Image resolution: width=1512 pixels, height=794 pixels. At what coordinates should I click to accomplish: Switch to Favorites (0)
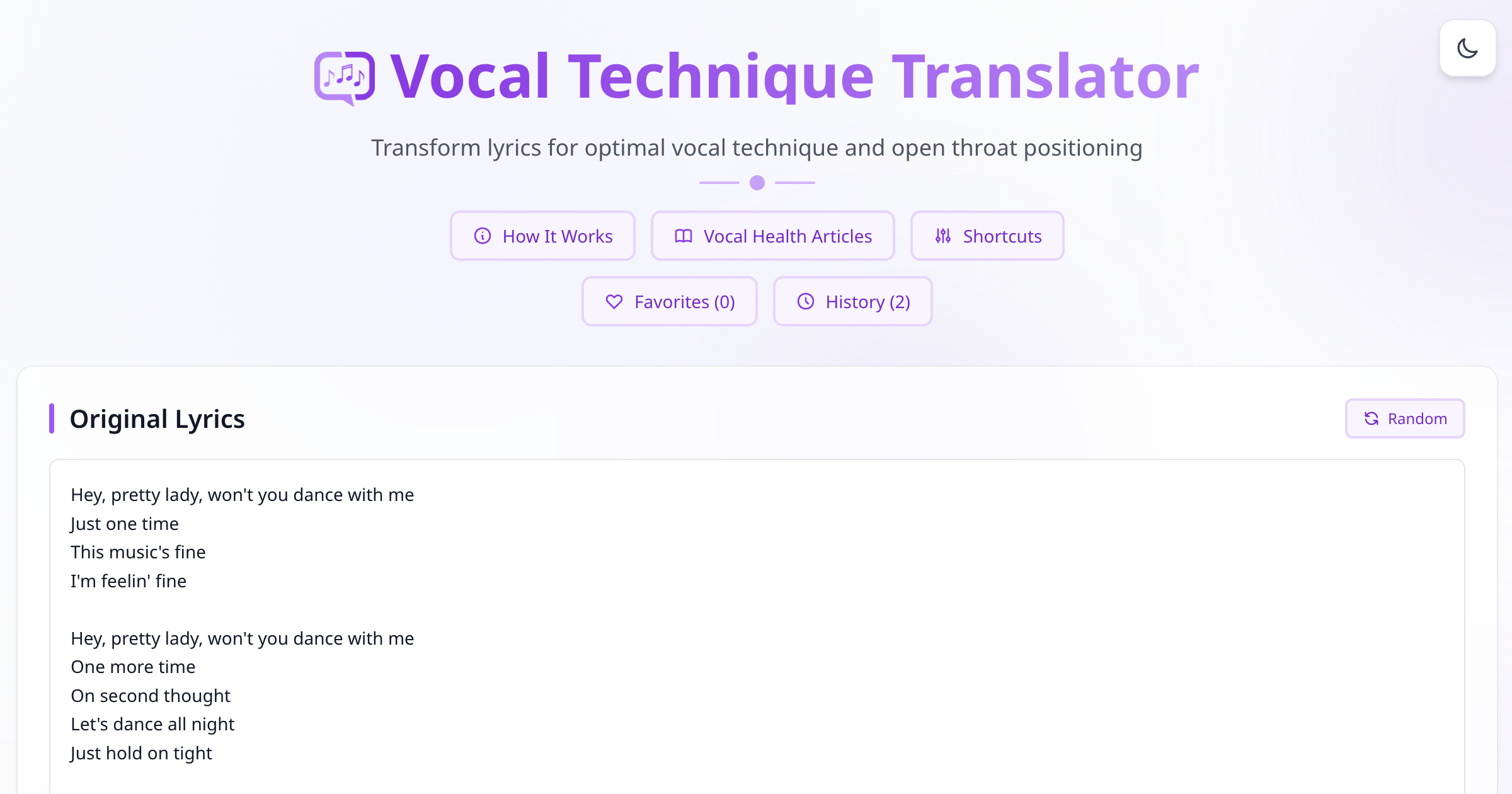(669, 301)
